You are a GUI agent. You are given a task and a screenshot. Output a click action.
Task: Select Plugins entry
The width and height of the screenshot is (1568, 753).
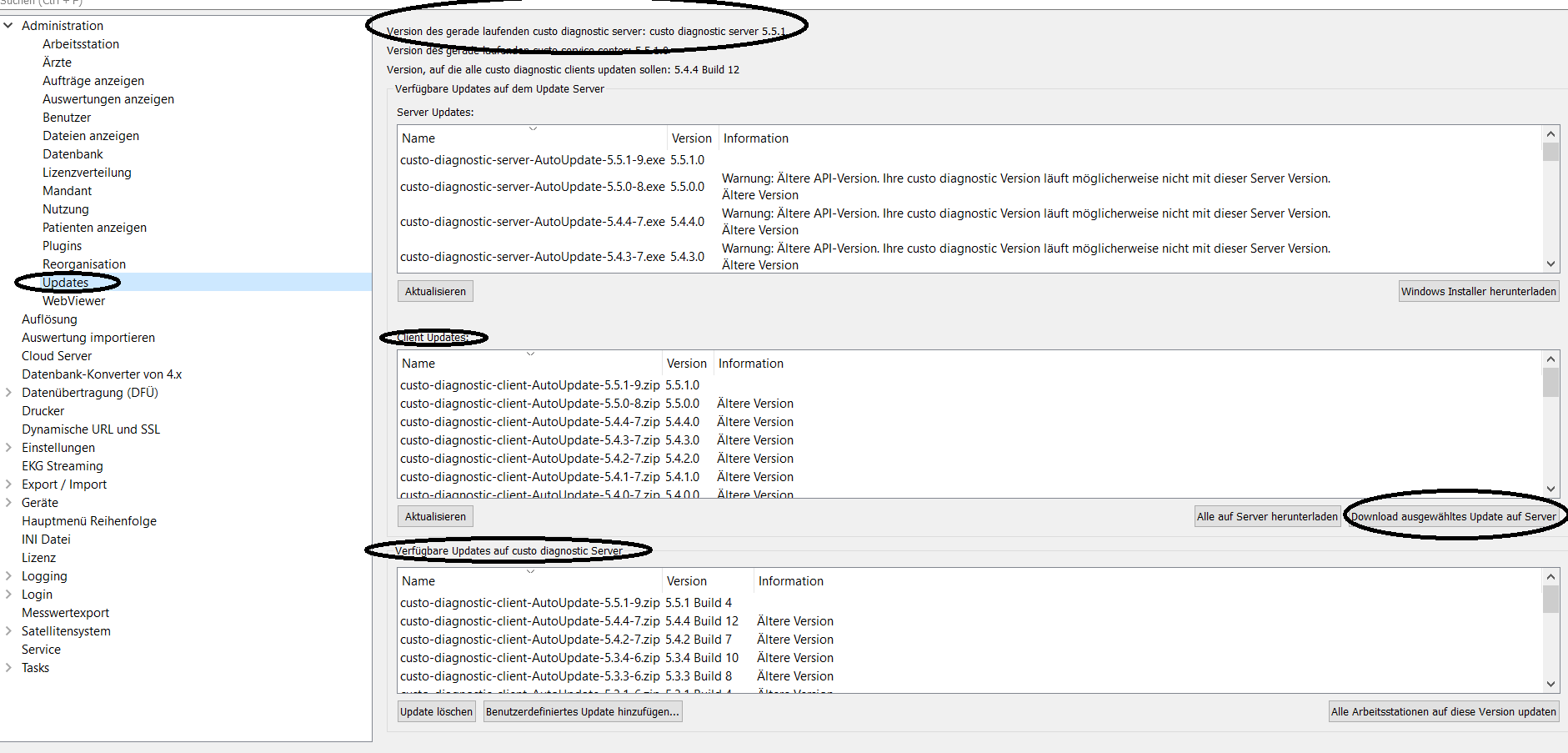coord(63,246)
